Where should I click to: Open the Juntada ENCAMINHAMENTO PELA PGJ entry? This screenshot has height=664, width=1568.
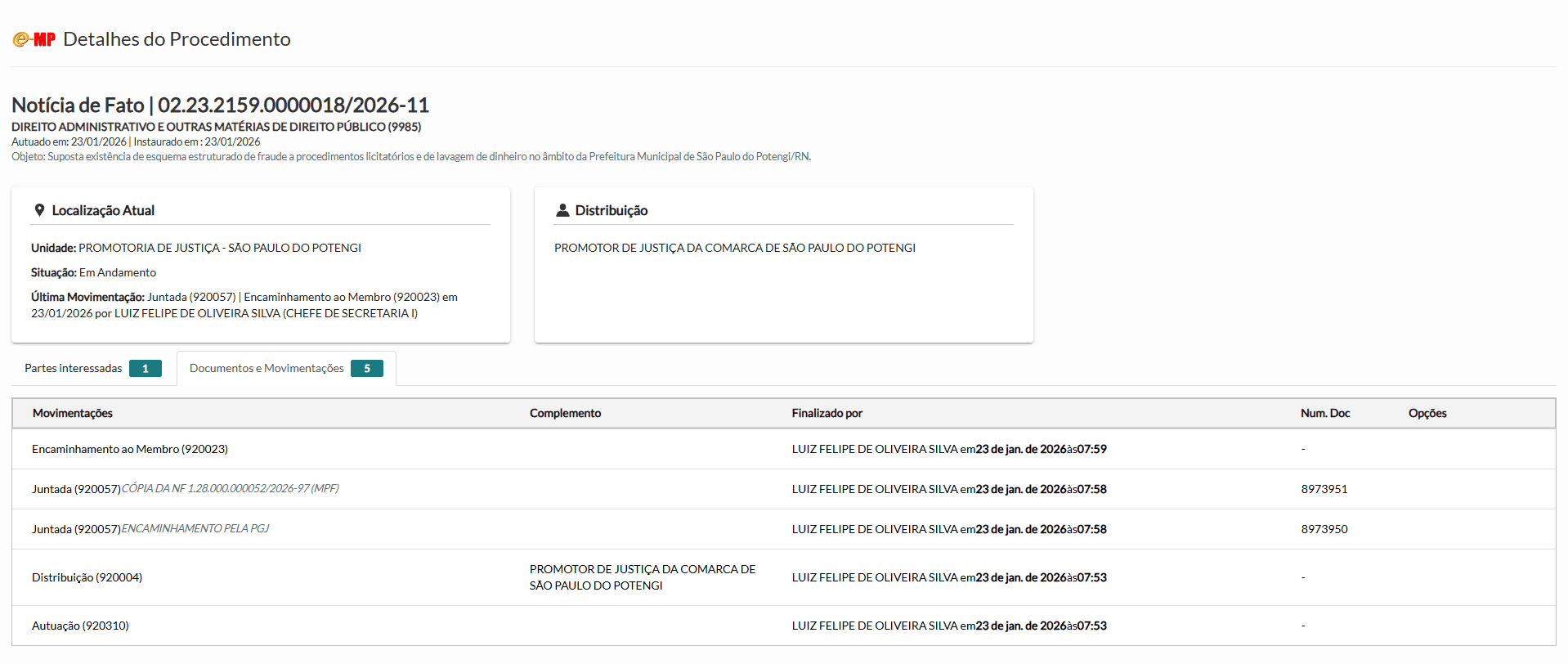pos(195,529)
